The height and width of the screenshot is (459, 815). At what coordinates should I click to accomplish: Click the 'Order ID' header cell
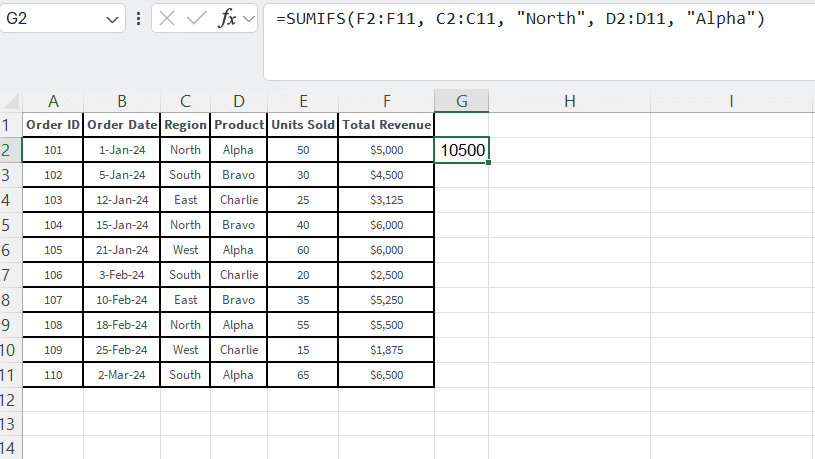click(x=53, y=125)
